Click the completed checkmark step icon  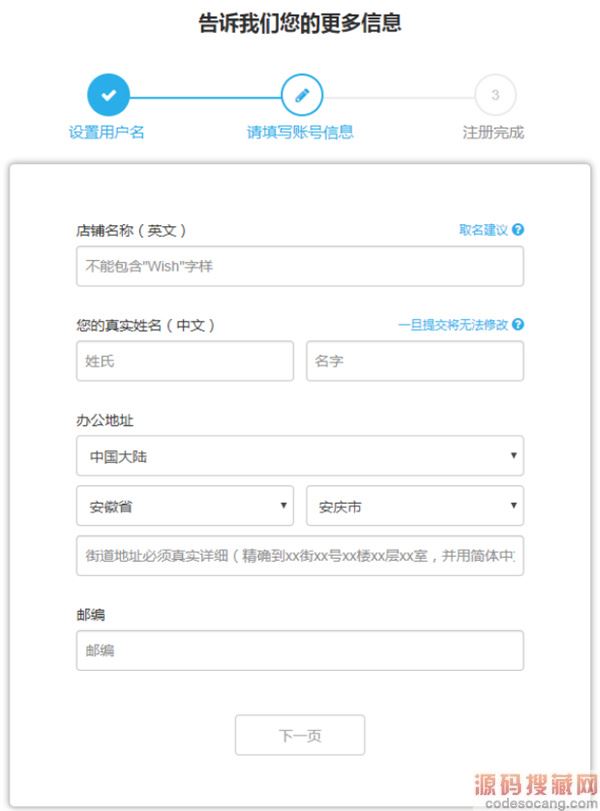pyautogui.click(x=108, y=95)
